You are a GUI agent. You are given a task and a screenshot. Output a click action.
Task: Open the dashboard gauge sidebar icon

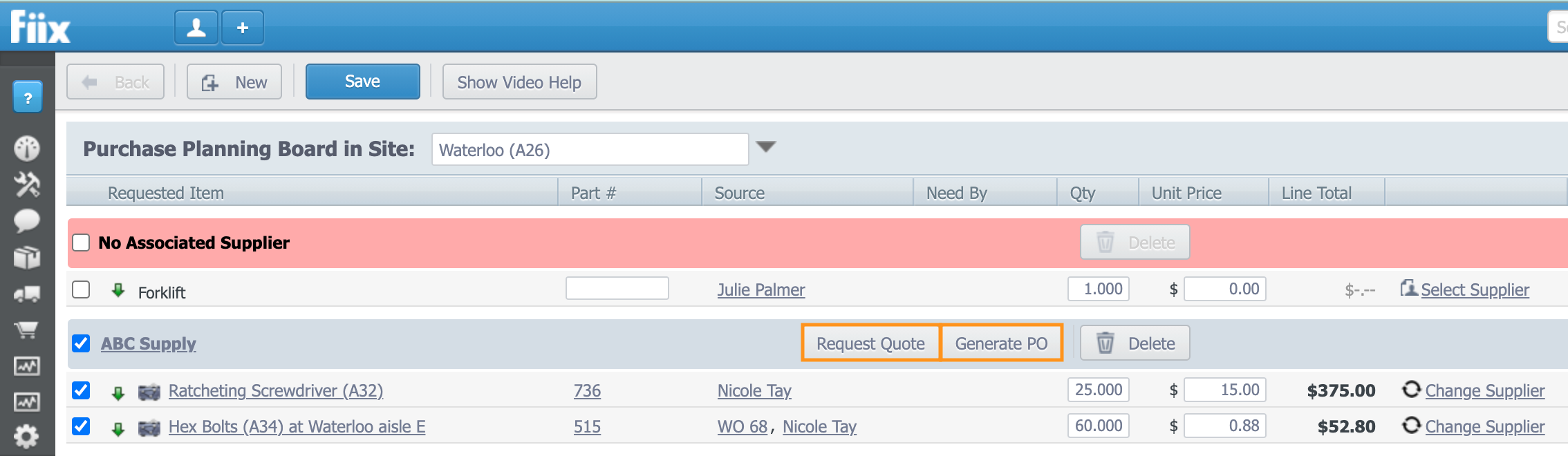[27, 148]
